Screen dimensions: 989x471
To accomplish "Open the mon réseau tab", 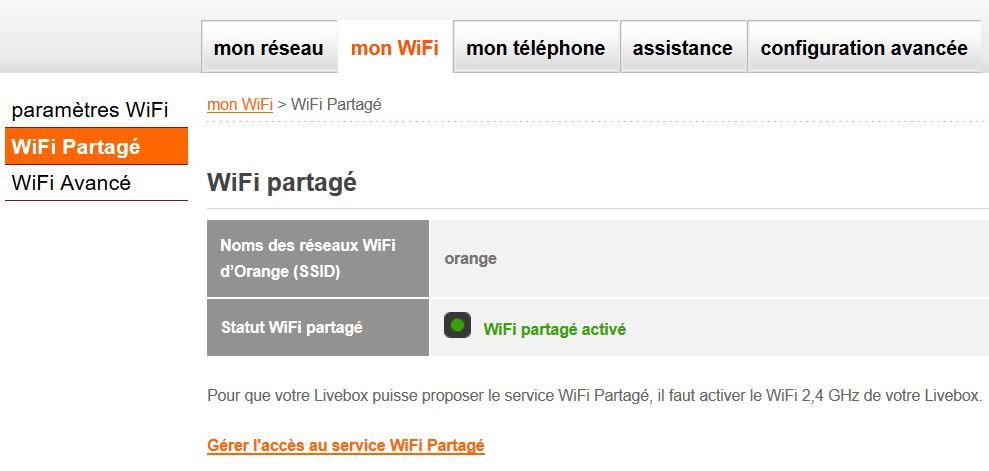I will 268,48.
